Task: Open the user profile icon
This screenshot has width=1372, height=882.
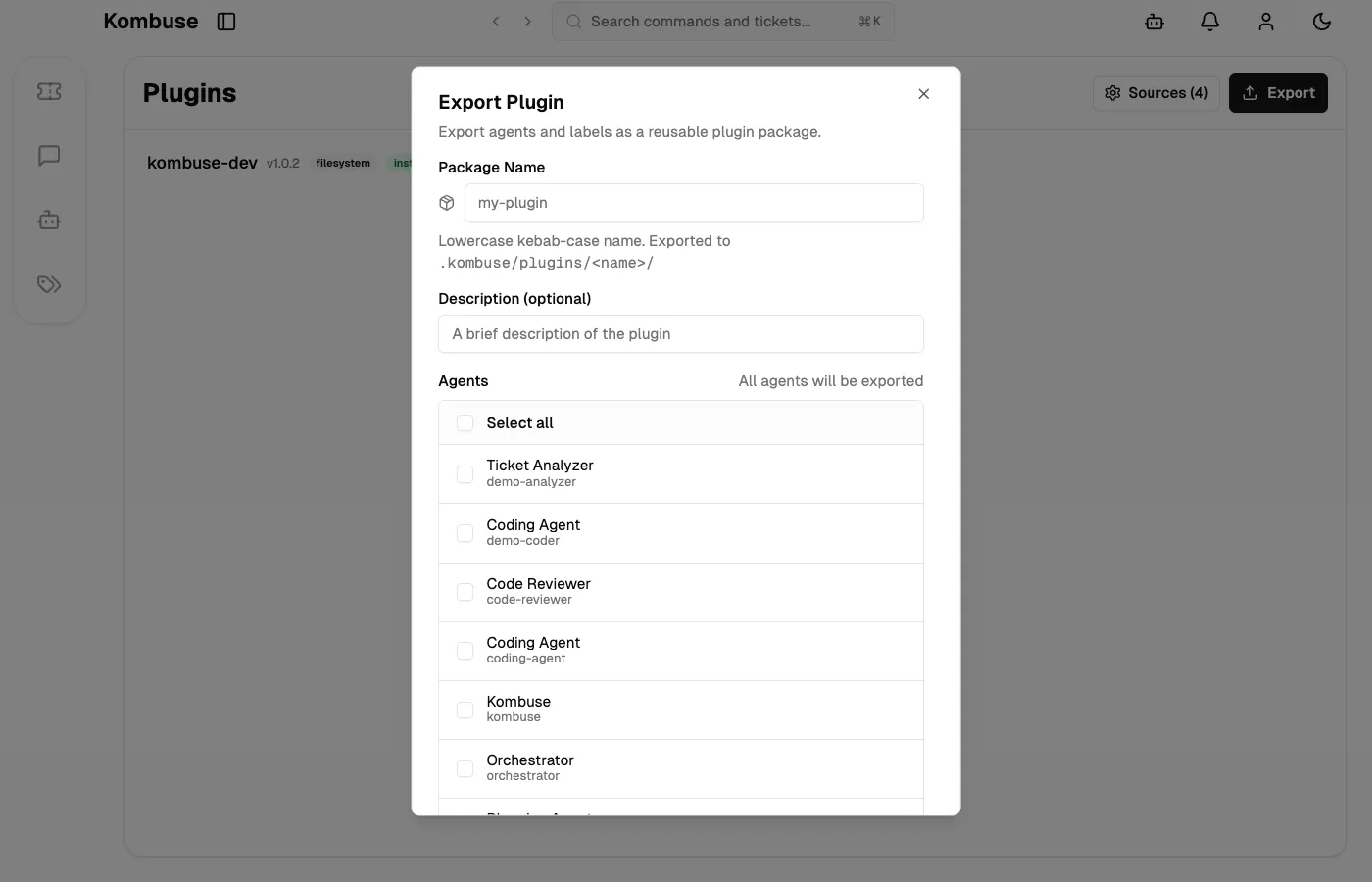Action: pyautogui.click(x=1265, y=21)
